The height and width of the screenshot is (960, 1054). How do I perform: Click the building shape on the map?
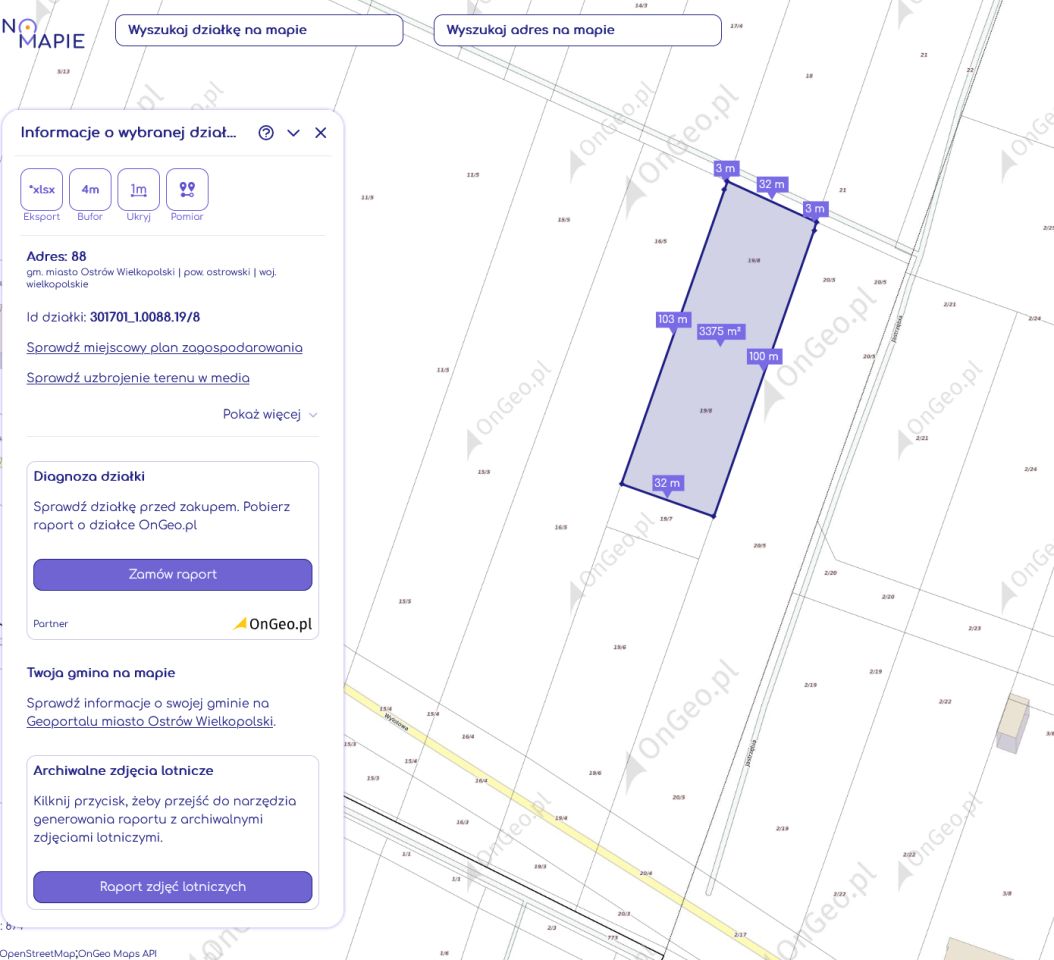1012,723
